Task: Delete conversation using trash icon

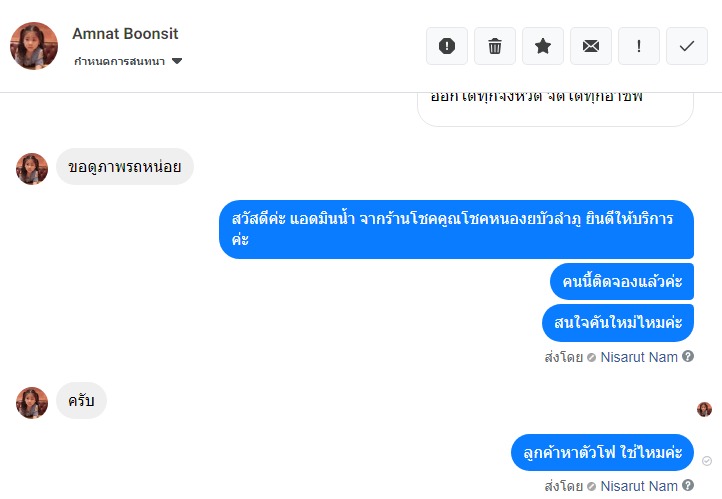Action: [495, 46]
